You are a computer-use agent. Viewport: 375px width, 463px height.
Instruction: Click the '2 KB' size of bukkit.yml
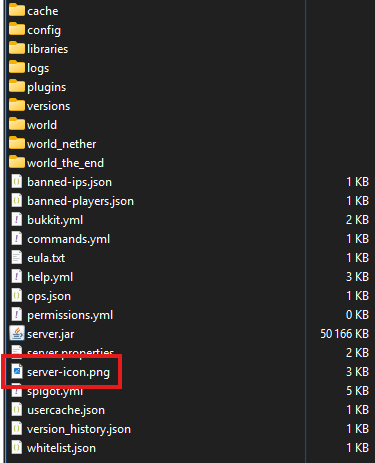(x=357, y=220)
